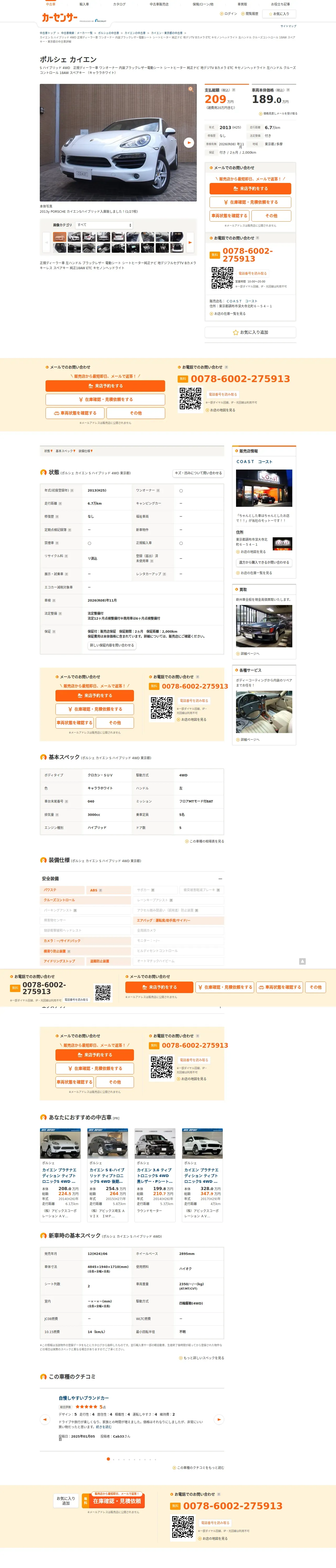Click the left arrow of thumbnail gallery
Viewport: 336px width, 1568px height.
pos(46,242)
